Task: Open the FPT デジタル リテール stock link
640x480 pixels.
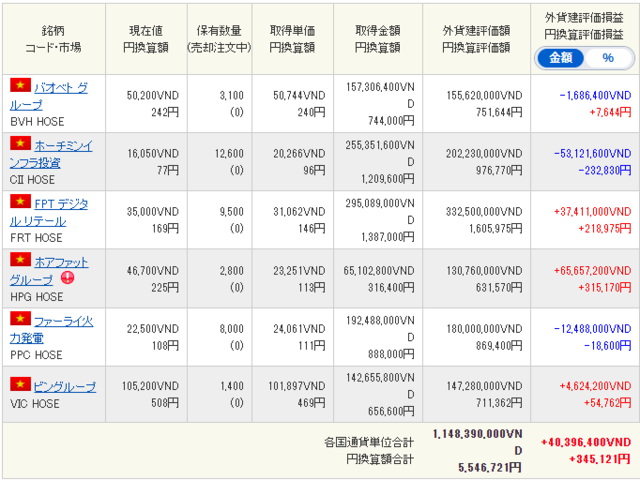Action: 49,212
